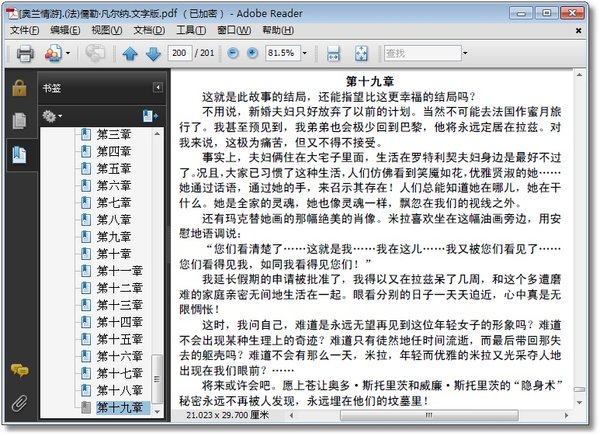Screen dimensions: 600x436
Task: Select bookmark 第十二章
Action: coord(120,288)
